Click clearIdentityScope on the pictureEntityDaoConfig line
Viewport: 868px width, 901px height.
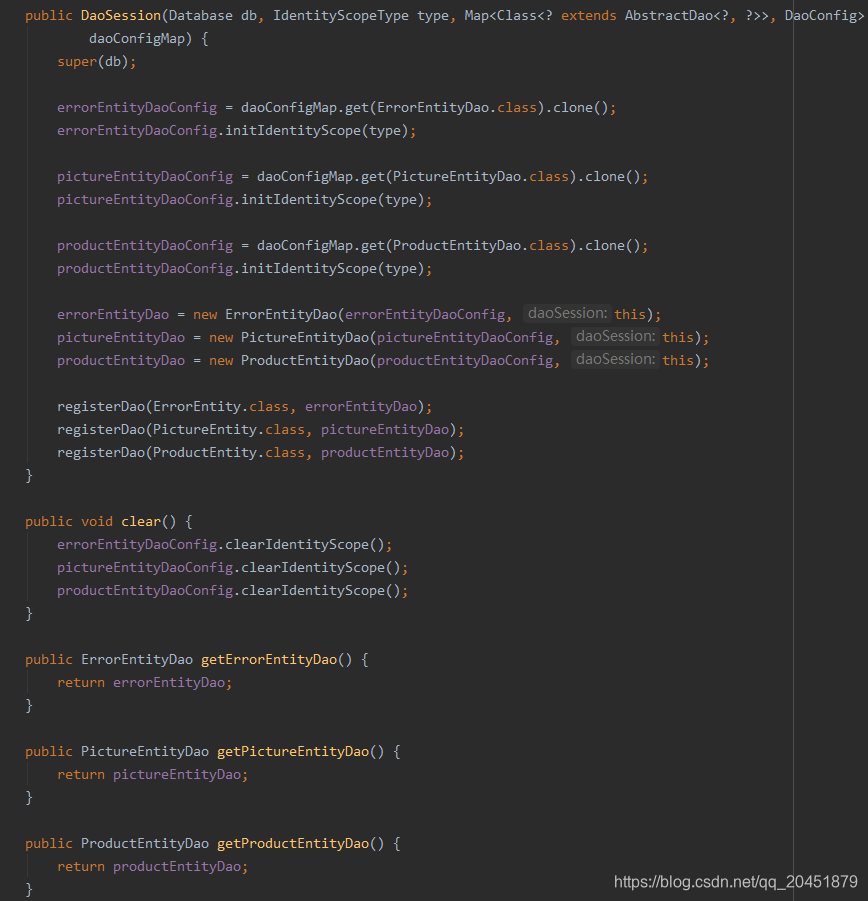pos(313,567)
